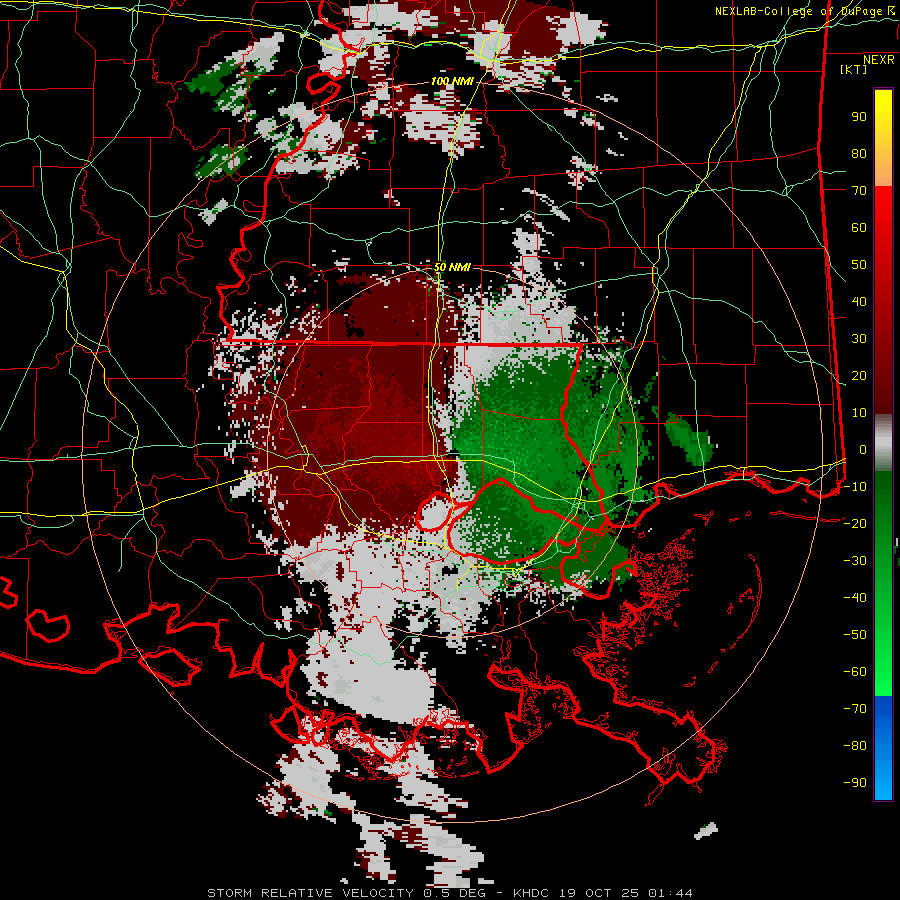Click the positive 80 scale value
900x900 pixels.
tap(859, 153)
